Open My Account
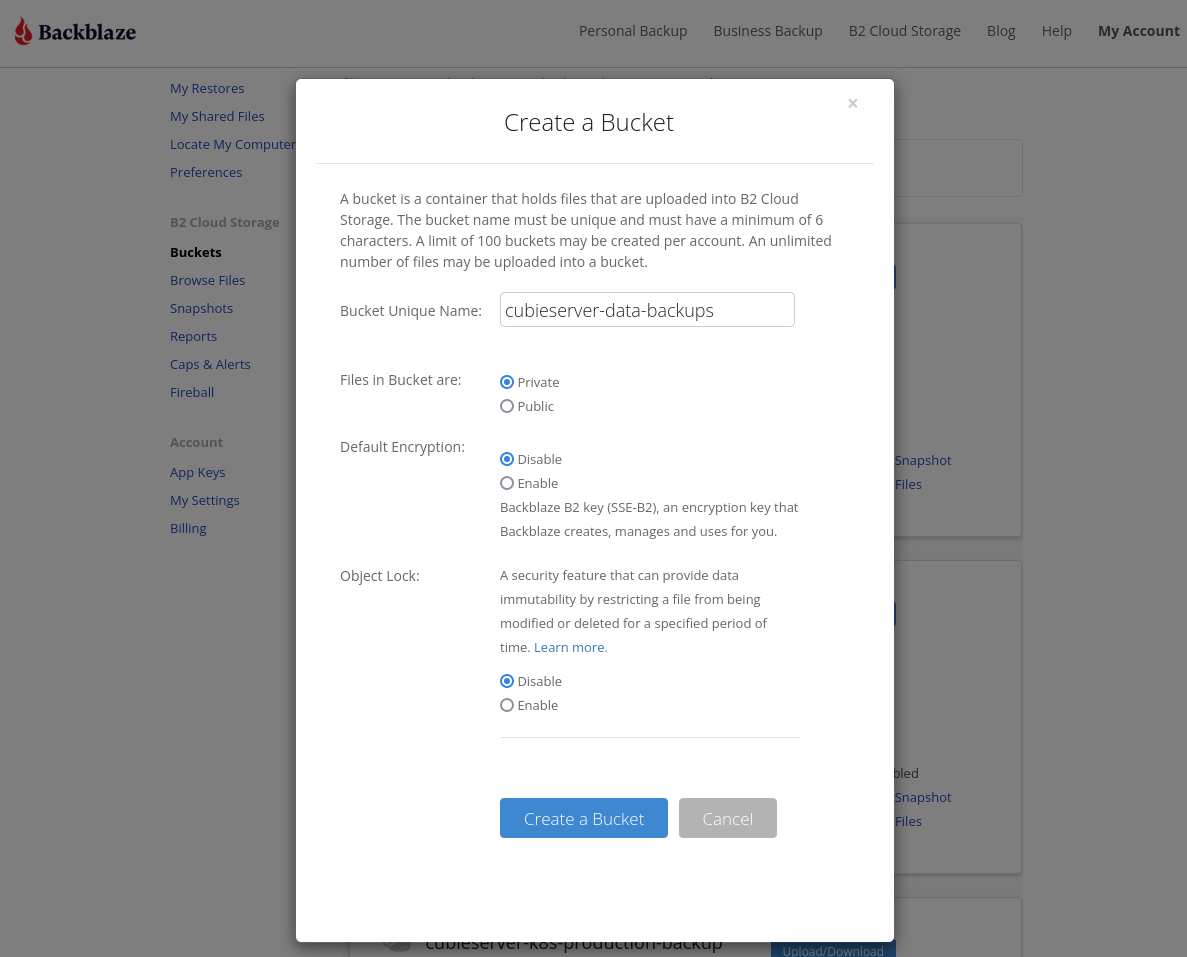Image resolution: width=1187 pixels, height=957 pixels. coord(1139,31)
